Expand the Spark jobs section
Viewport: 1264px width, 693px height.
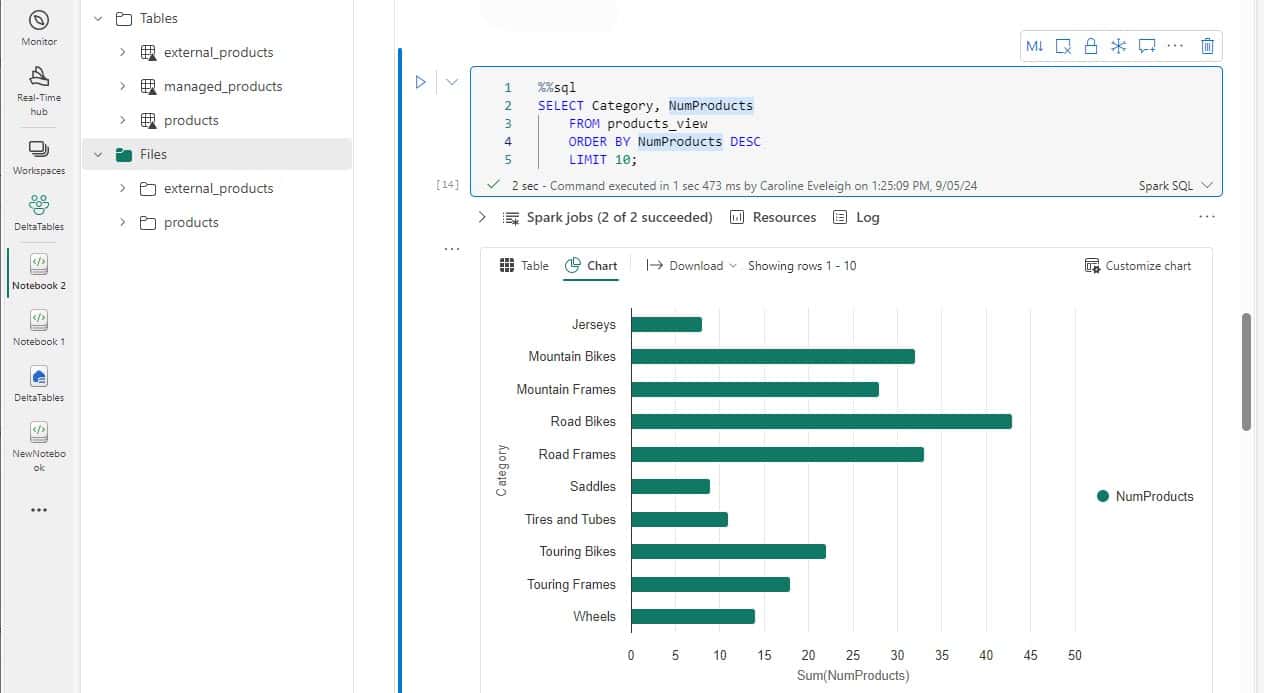(482, 217)
